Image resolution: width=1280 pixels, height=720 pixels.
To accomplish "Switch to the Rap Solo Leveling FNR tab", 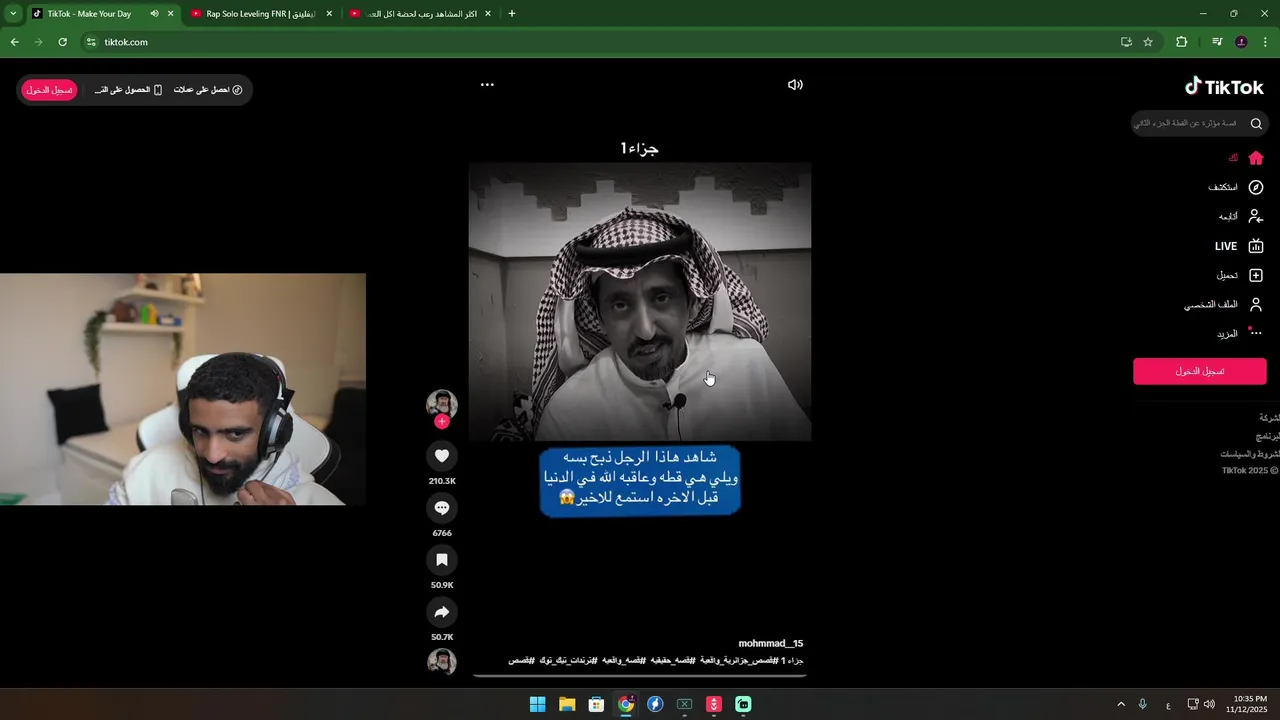I will (x=260, y=14).
